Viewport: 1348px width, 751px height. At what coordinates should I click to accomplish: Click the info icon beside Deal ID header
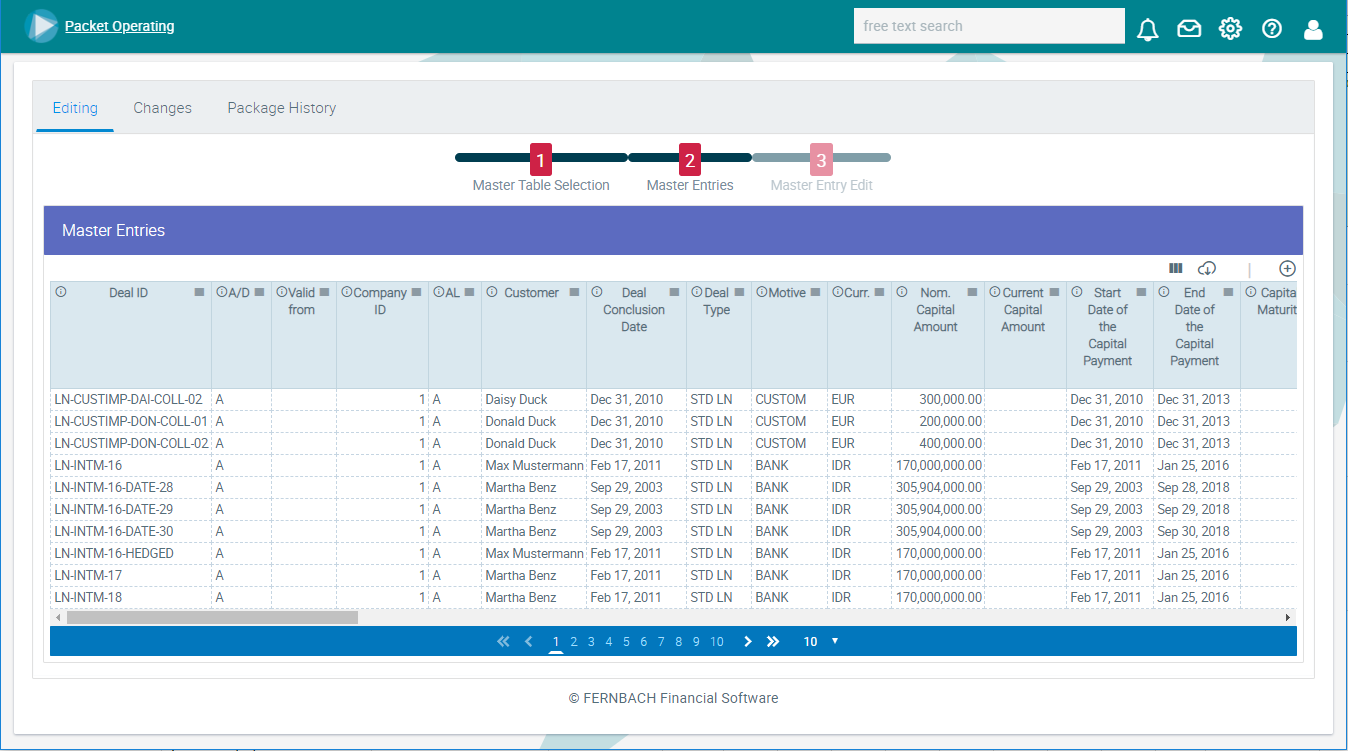[61, 292]
